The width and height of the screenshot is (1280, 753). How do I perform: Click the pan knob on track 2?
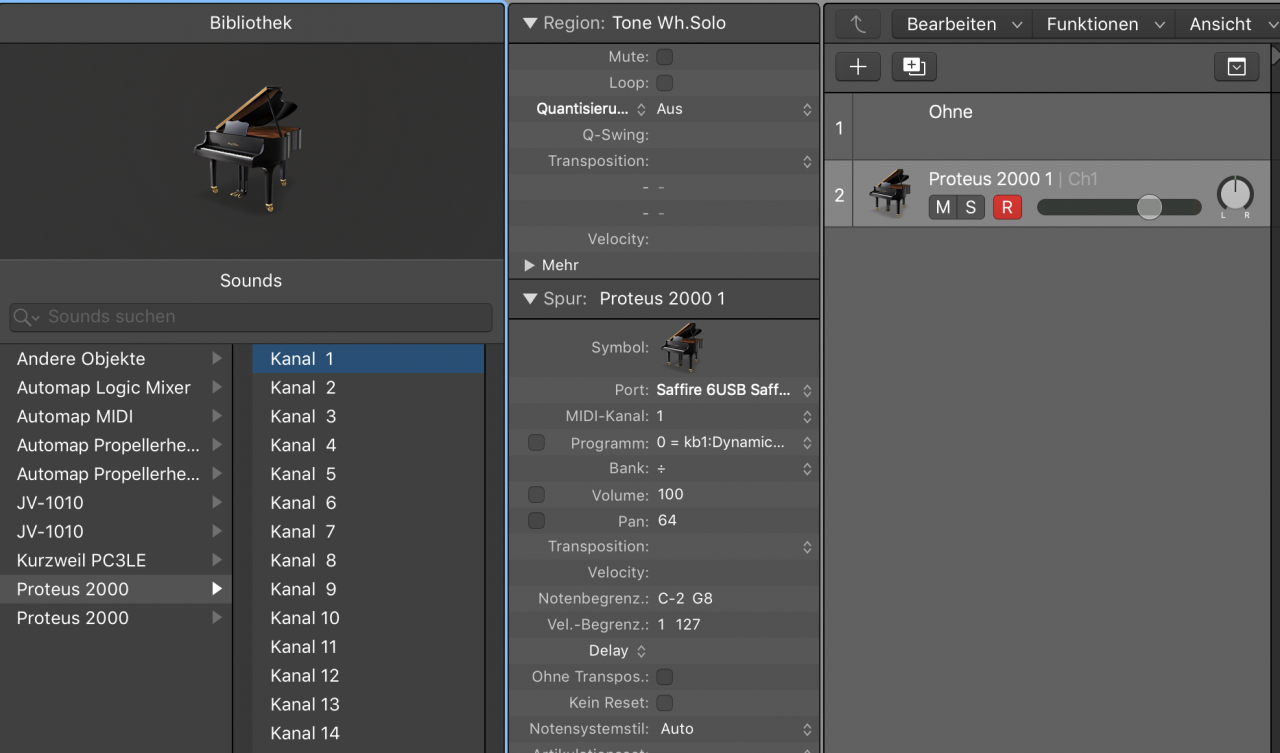1235,194
